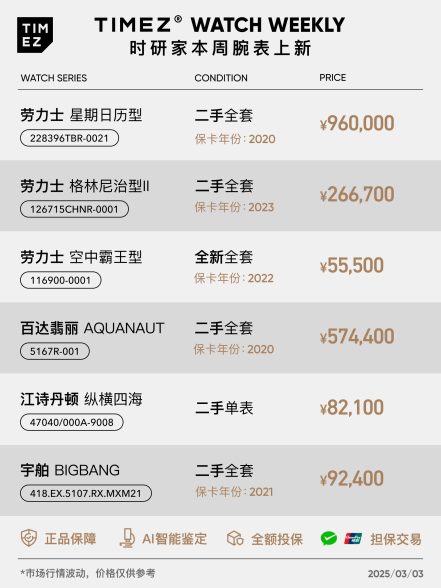Viewport: 441px width, 588px height.
Task: Open the 宇舶 BIGBANG listing title
Action: 70,470
